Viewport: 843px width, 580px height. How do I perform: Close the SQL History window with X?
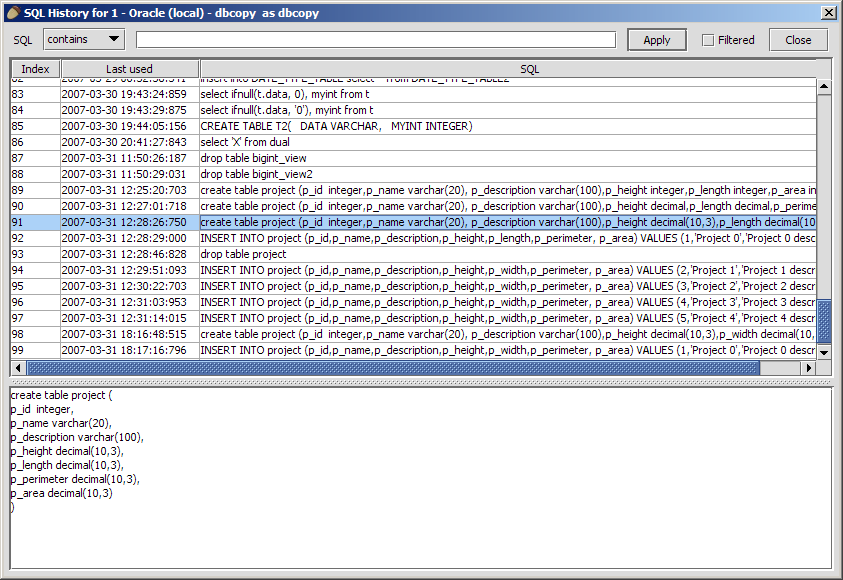pyautogui.click(x=830, y=12)
